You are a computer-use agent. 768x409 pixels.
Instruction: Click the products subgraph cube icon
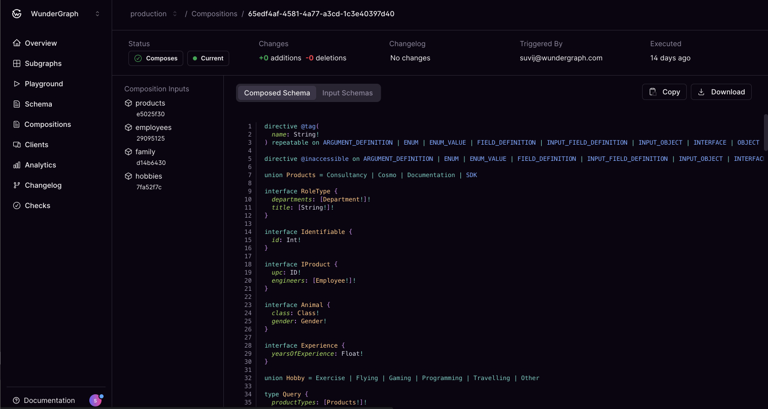click(x=128, y=103)
